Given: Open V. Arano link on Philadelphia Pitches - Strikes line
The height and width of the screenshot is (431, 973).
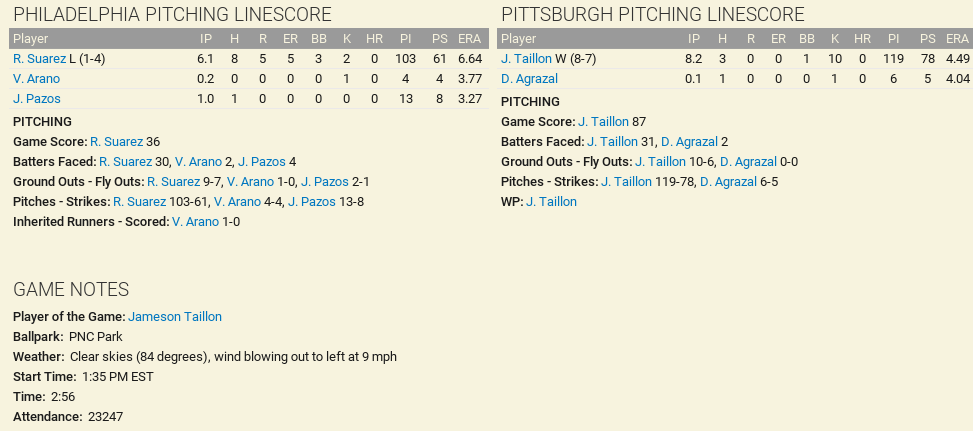Looking at the screenshot, I should (x=237, y=202).
